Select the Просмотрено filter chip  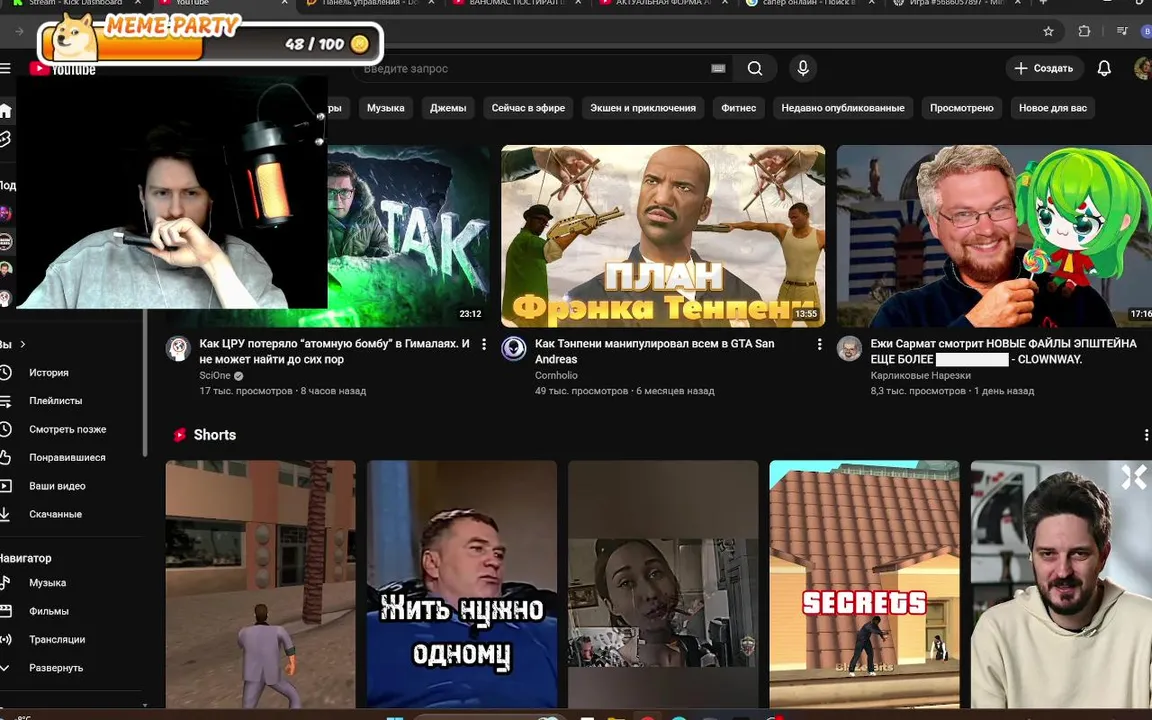tap(962, 108)
